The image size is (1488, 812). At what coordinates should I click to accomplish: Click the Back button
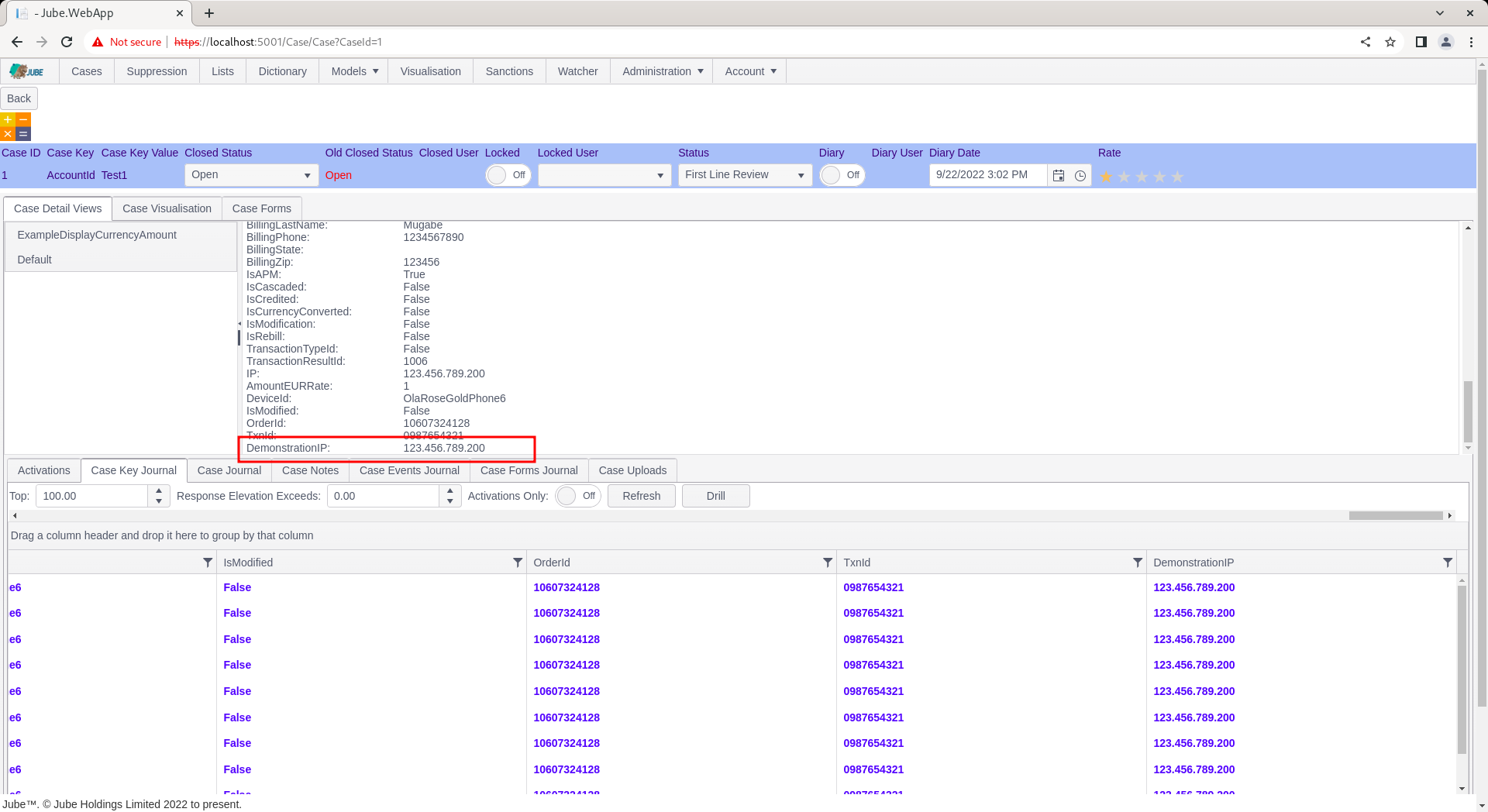coord(19,98)
